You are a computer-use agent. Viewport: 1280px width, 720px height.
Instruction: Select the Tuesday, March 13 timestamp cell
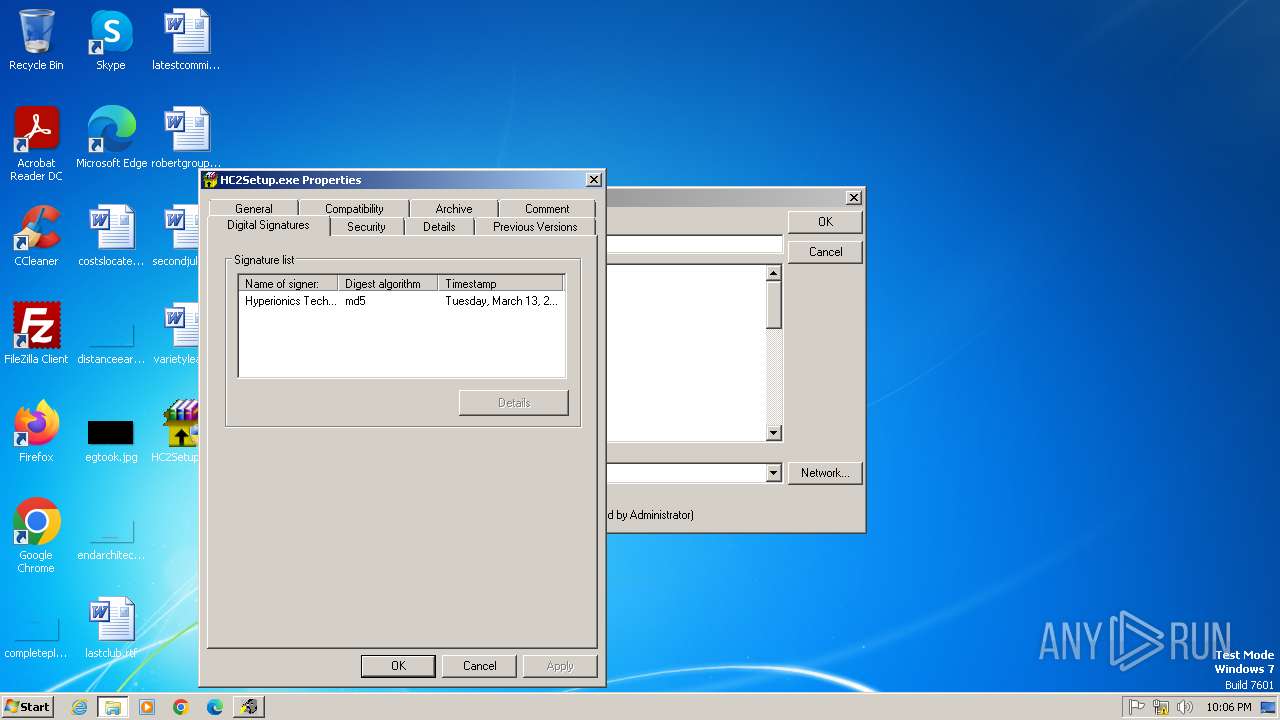coord(501,301)
